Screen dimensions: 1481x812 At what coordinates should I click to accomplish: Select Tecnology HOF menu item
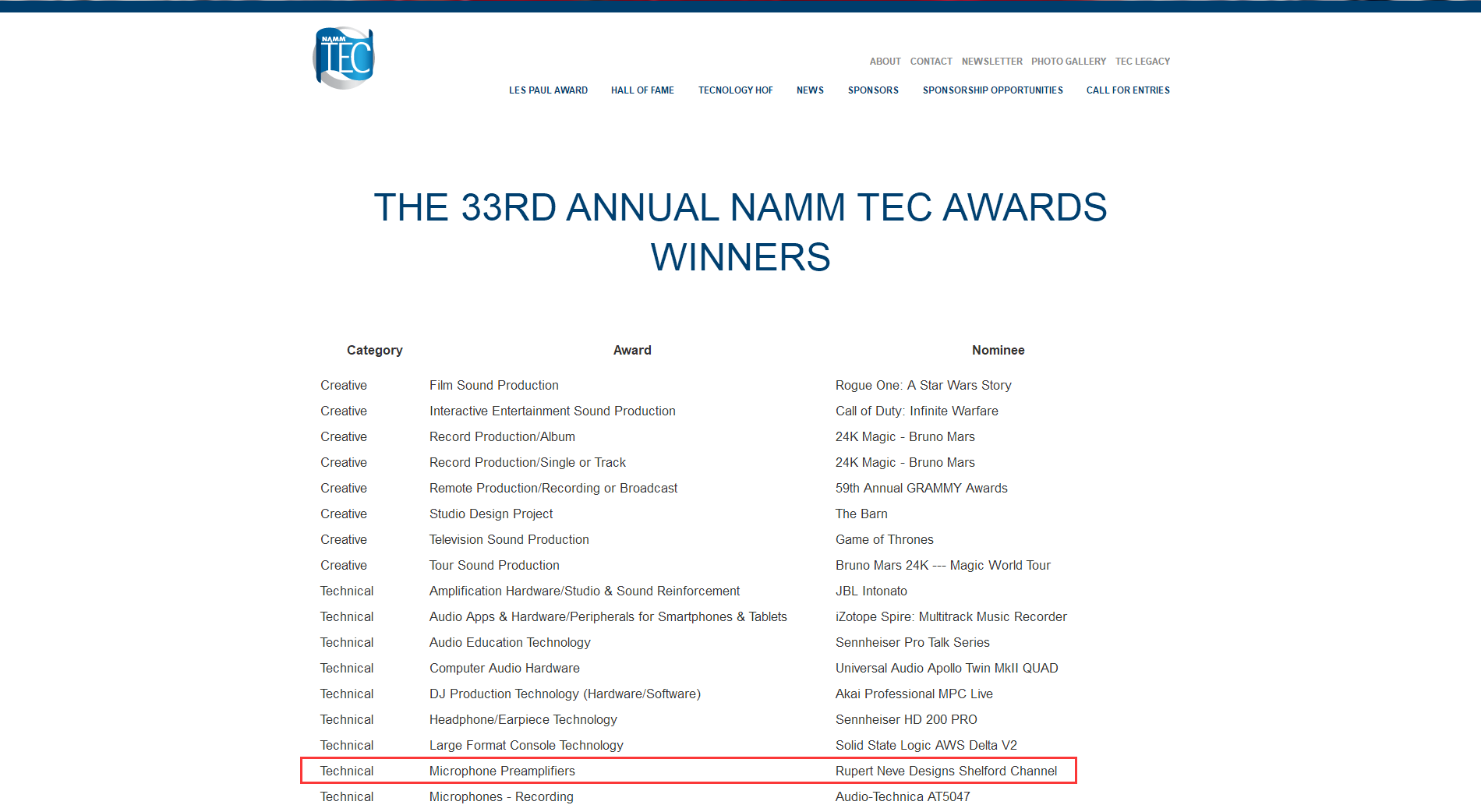pyautogui.click(x=735, y=90)
